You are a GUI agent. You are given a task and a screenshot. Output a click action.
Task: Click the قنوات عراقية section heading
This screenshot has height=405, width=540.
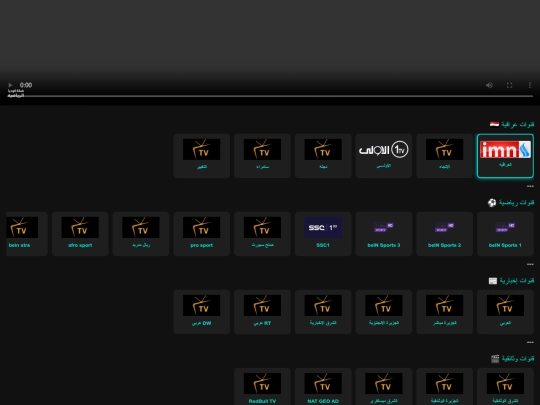(512, 124)
